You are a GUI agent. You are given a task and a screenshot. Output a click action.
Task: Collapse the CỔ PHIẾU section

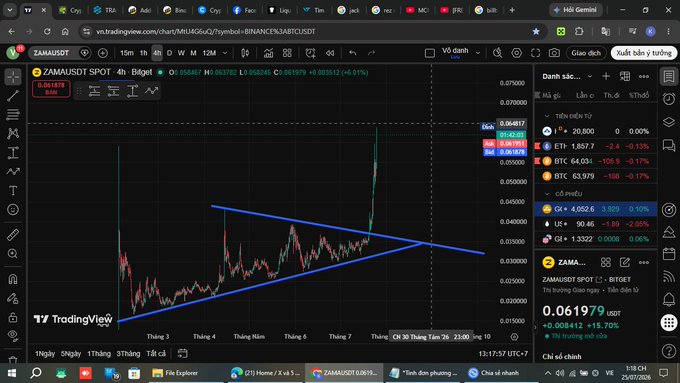click(x=546, y=194)
